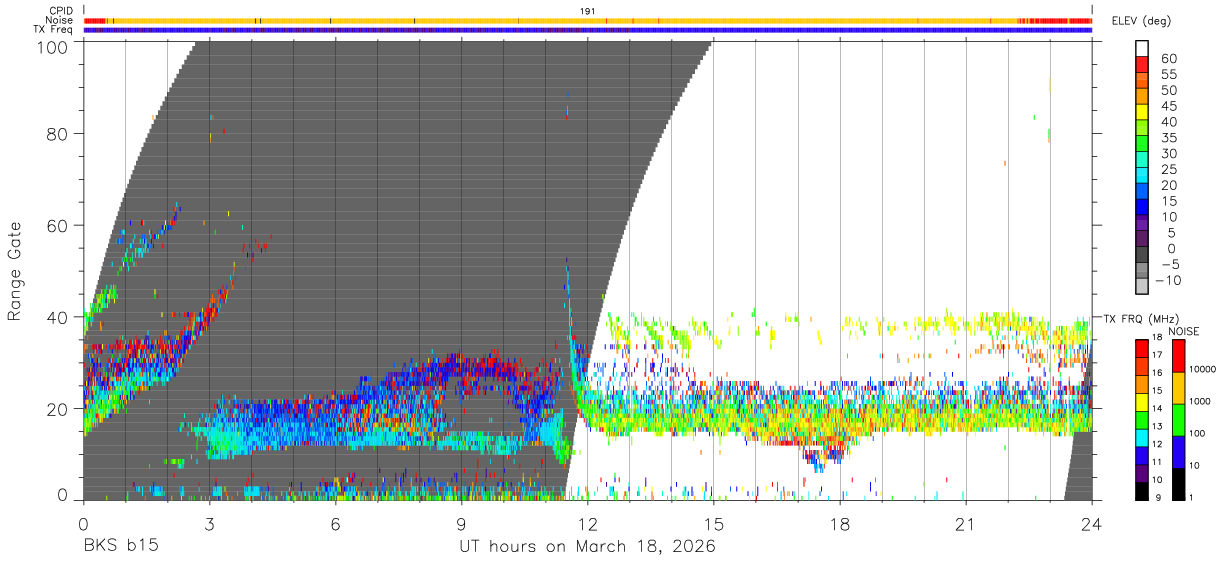The image size is (1228, 567).
Task: Select the red top segment of the TX FRQ colorbar
Action: pyautogui.click(x=1142, y=346)
